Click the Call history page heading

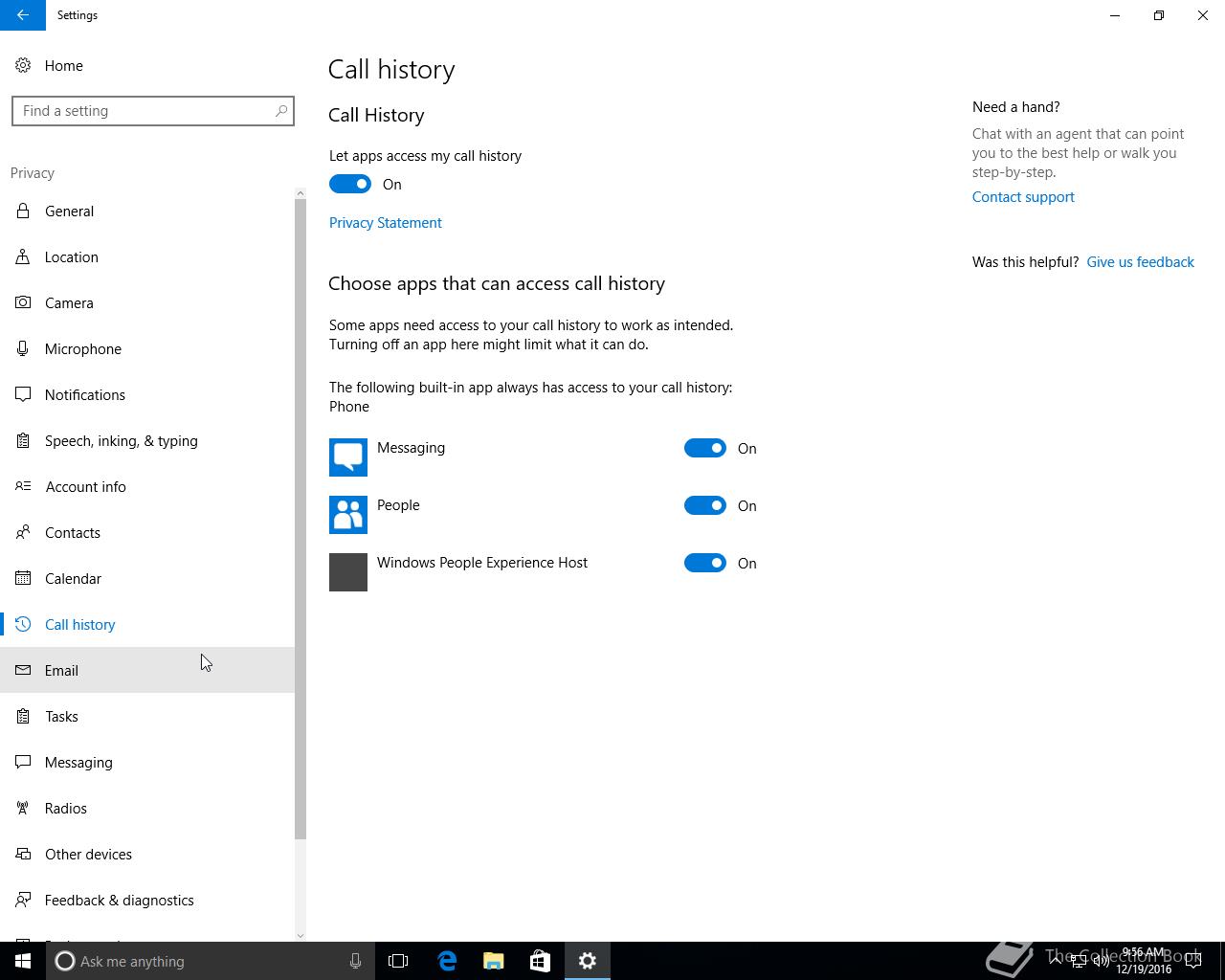[x=391, y=69]
